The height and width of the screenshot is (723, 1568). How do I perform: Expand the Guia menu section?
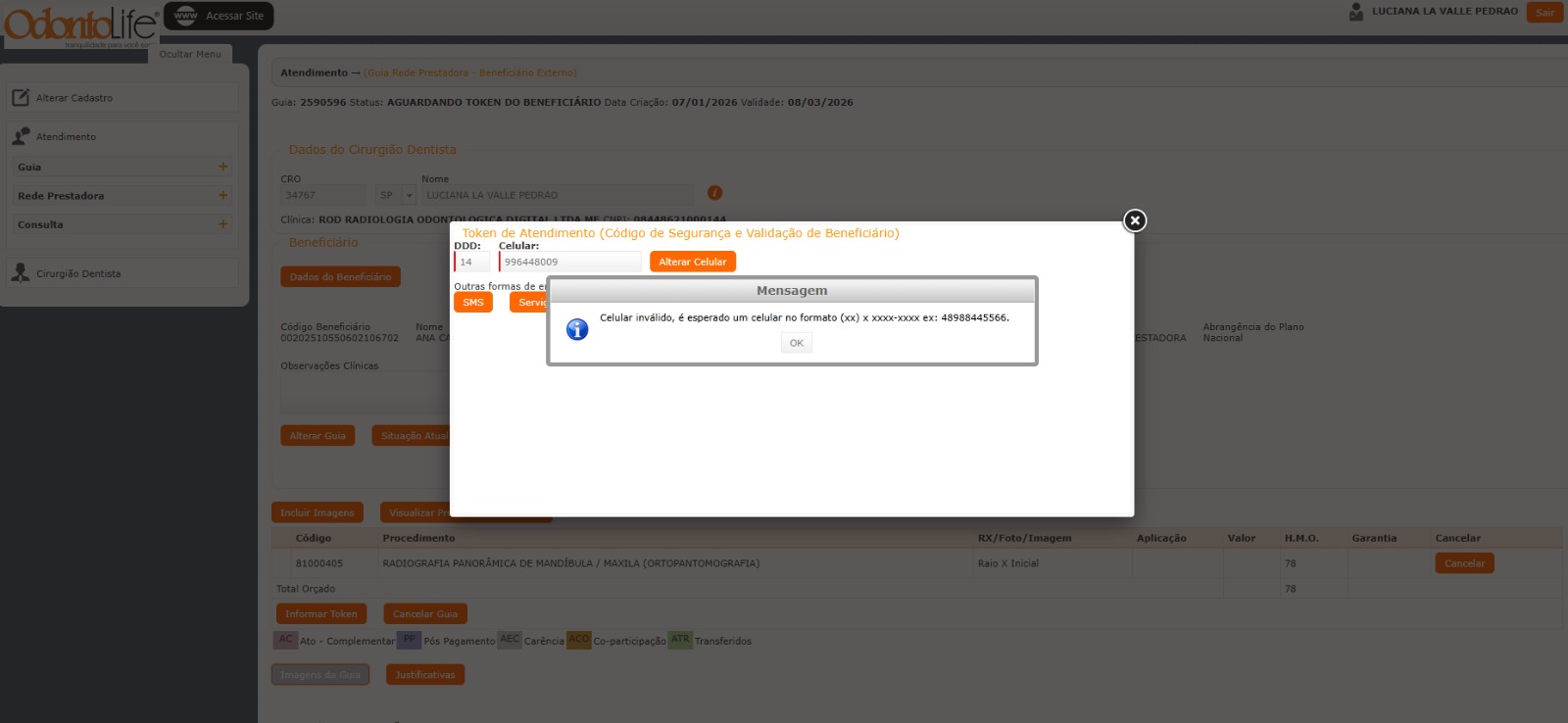[x=222, y=167]
